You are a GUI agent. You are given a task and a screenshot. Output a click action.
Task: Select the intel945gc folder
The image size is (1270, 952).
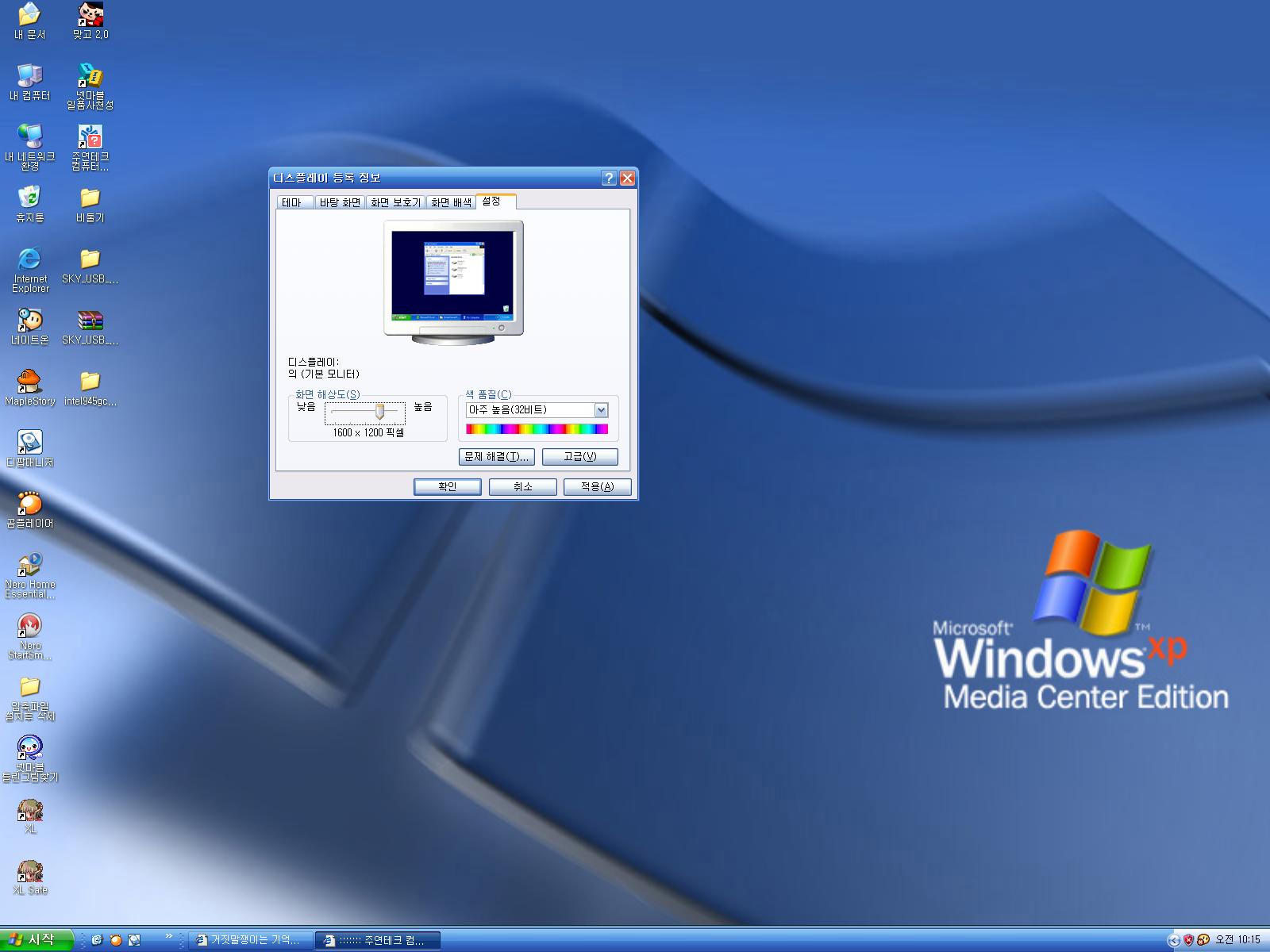click(x=90, y=387)
